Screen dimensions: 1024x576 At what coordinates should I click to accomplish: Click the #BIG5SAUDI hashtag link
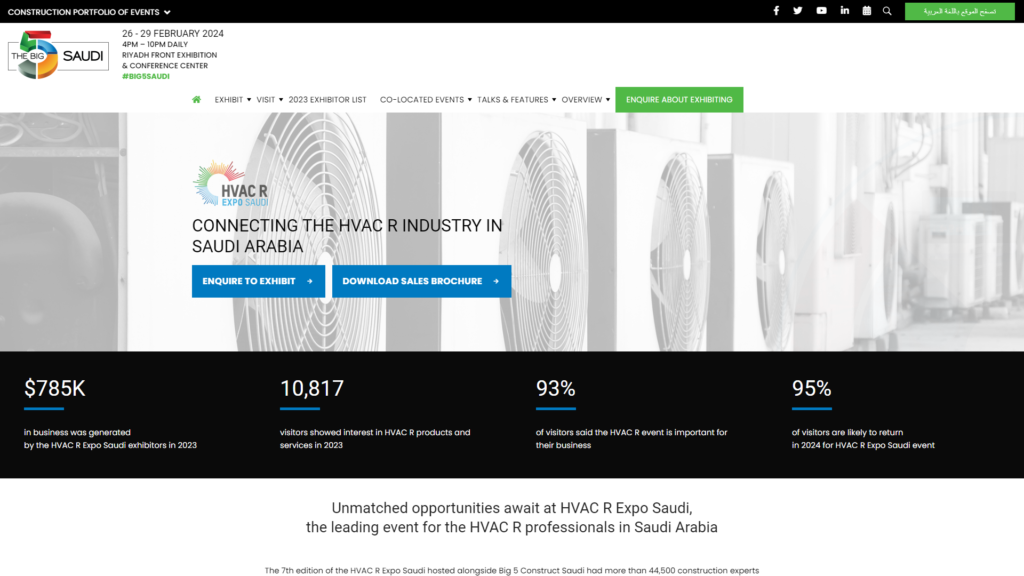click(146, 76)
